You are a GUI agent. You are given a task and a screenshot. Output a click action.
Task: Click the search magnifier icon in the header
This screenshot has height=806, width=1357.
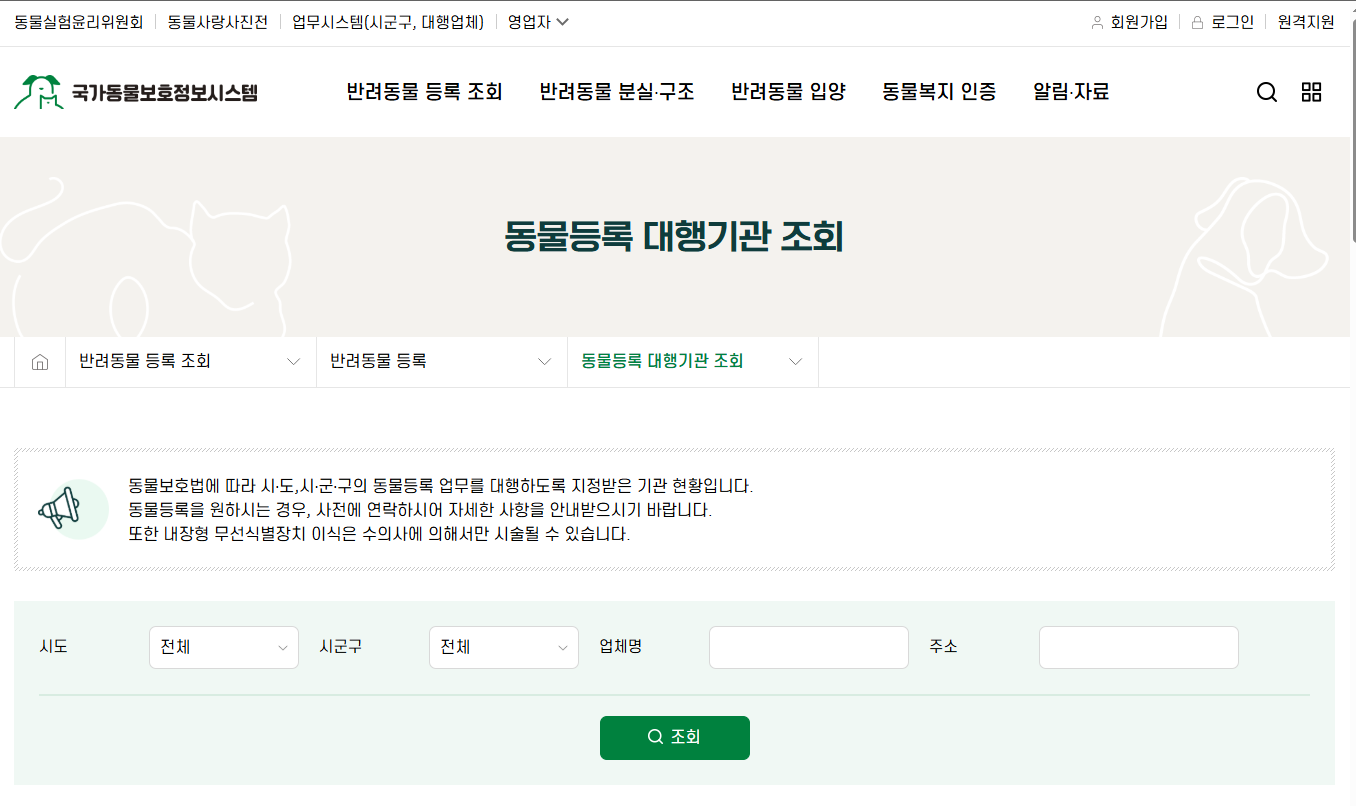click(1267, 91)
